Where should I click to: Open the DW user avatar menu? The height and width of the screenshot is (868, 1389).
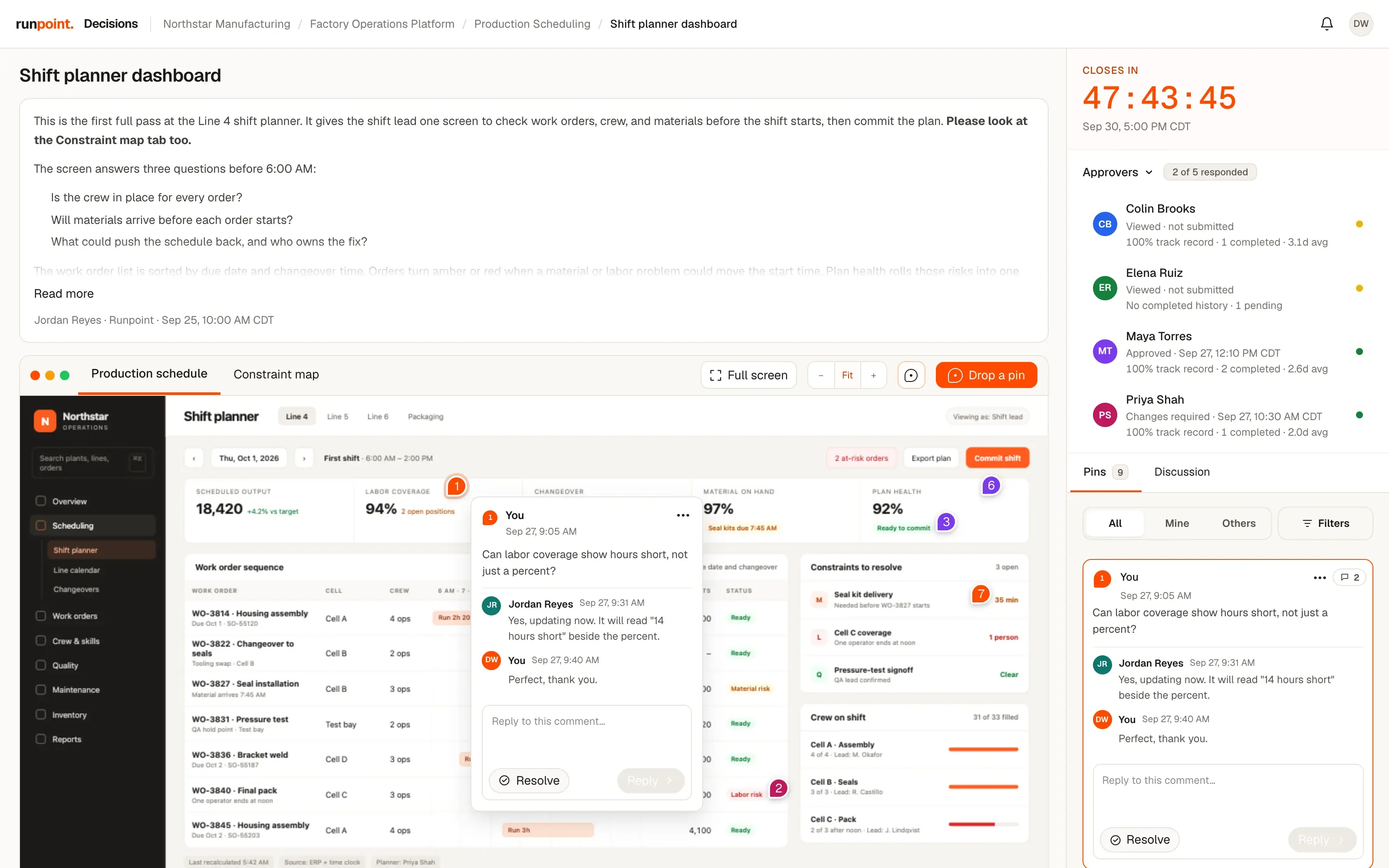tap(1360, 23)
